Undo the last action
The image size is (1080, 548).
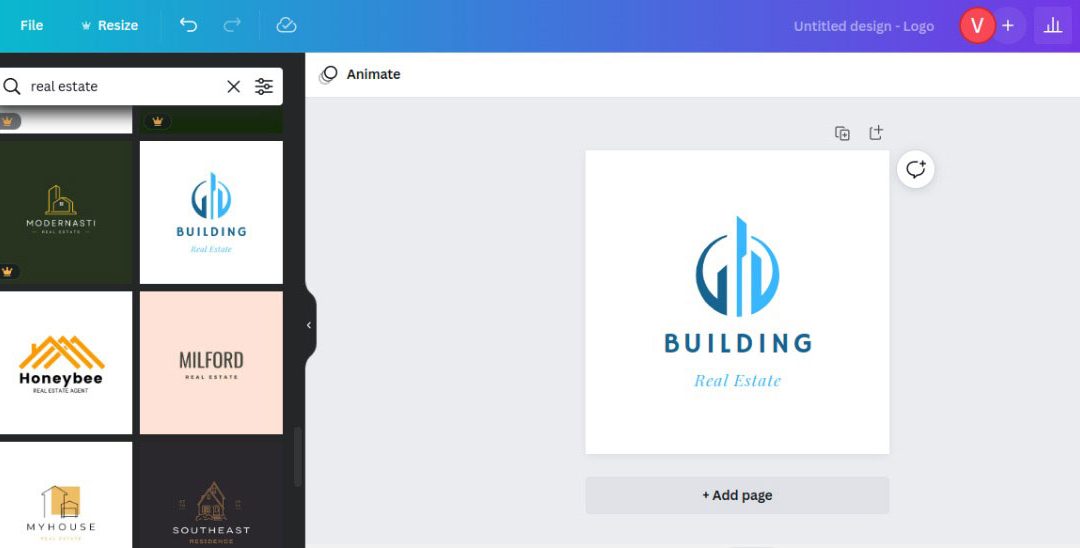click(x=188, y=25)
